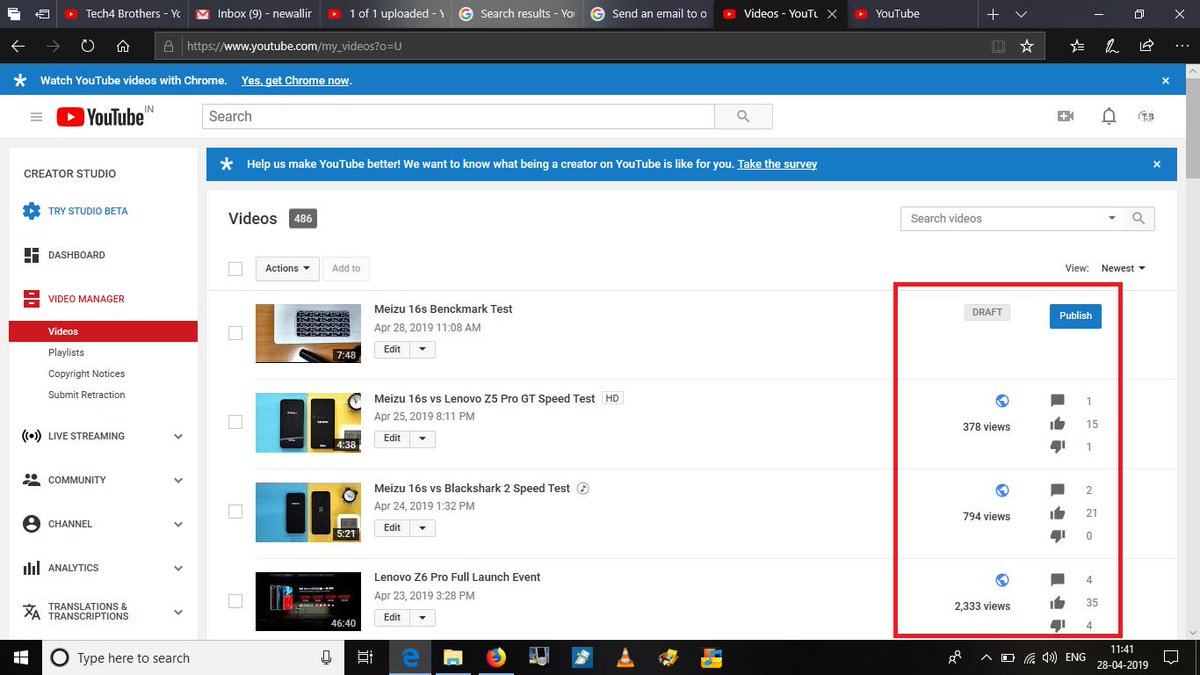Click the Edge share icon
Screen dimensions: 1200x675
click(1146, 46)
